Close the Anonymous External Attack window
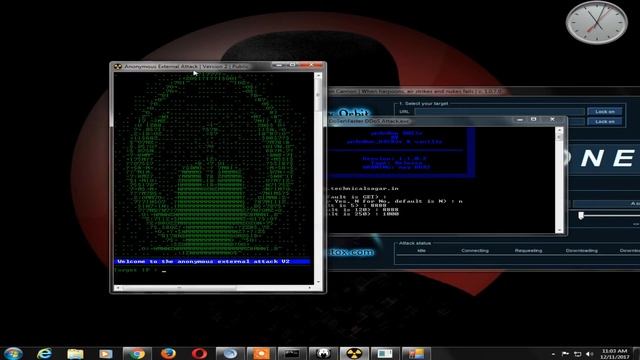The height and width of the screenshot is (360, 640). [311, 65]
